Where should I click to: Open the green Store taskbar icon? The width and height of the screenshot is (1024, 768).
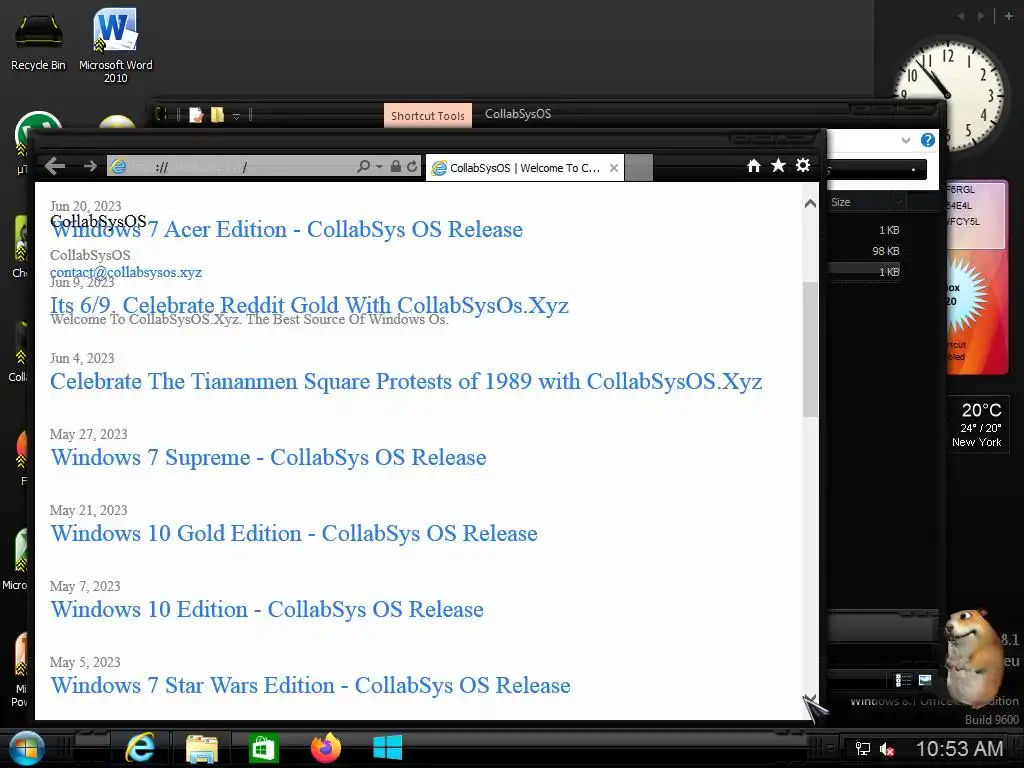pos(264,748)
